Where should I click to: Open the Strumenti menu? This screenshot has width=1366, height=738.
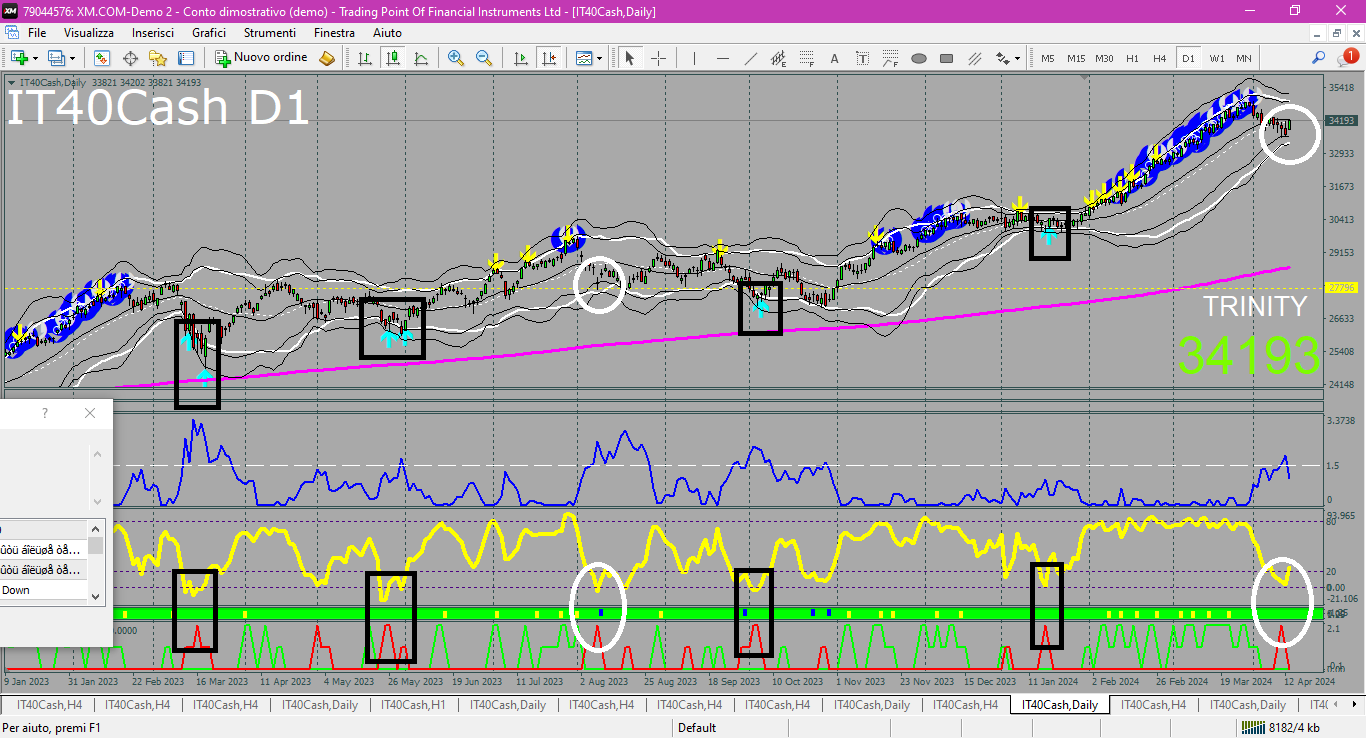tap(270, 33)
